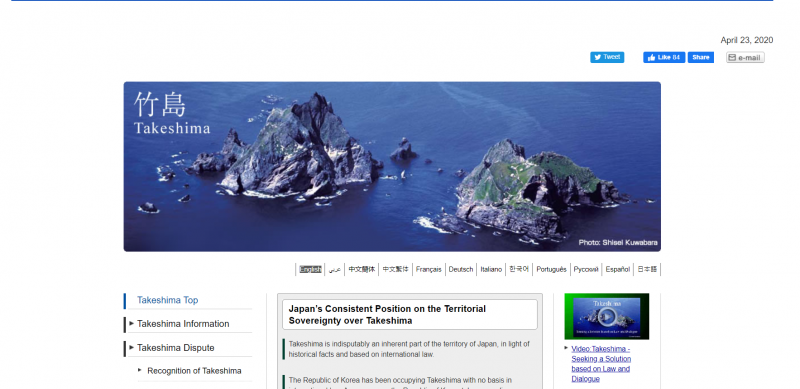Click the Takeshima islands banner image

tap(392, 166)
